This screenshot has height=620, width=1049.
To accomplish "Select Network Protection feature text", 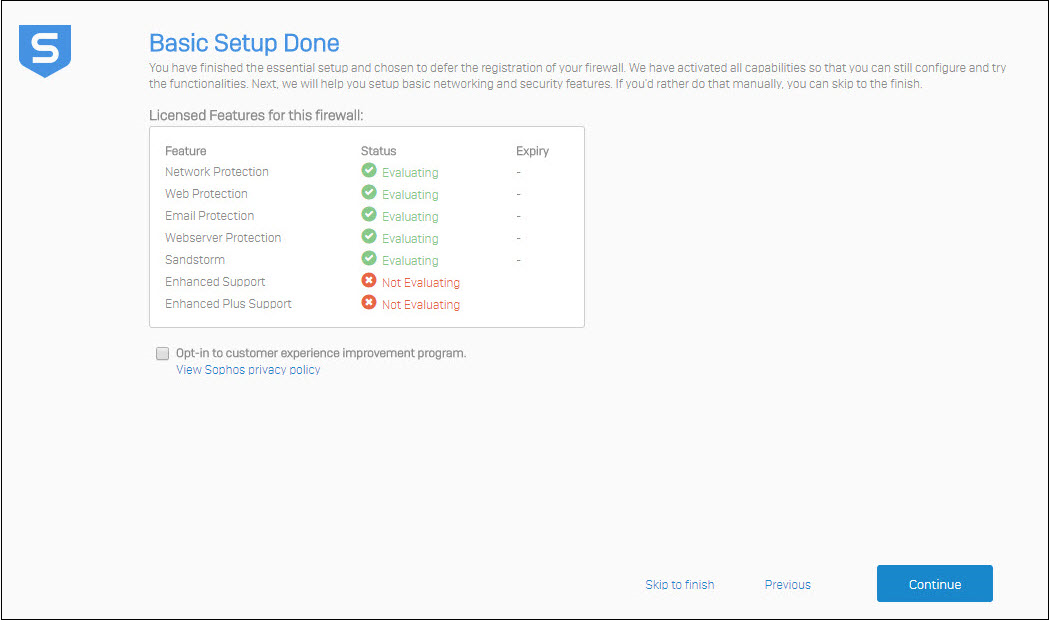I will (217, 172).
